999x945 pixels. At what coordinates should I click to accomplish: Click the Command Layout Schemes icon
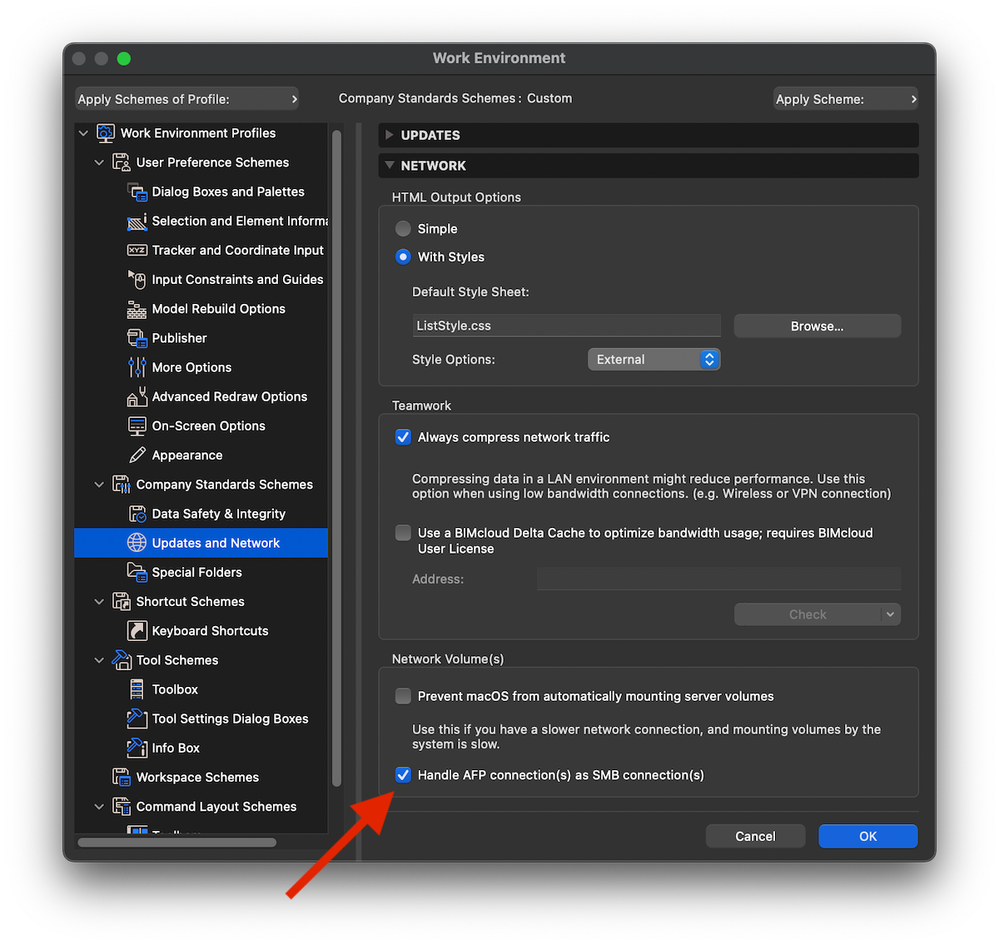pyautogui.click(x=121, y=807)
